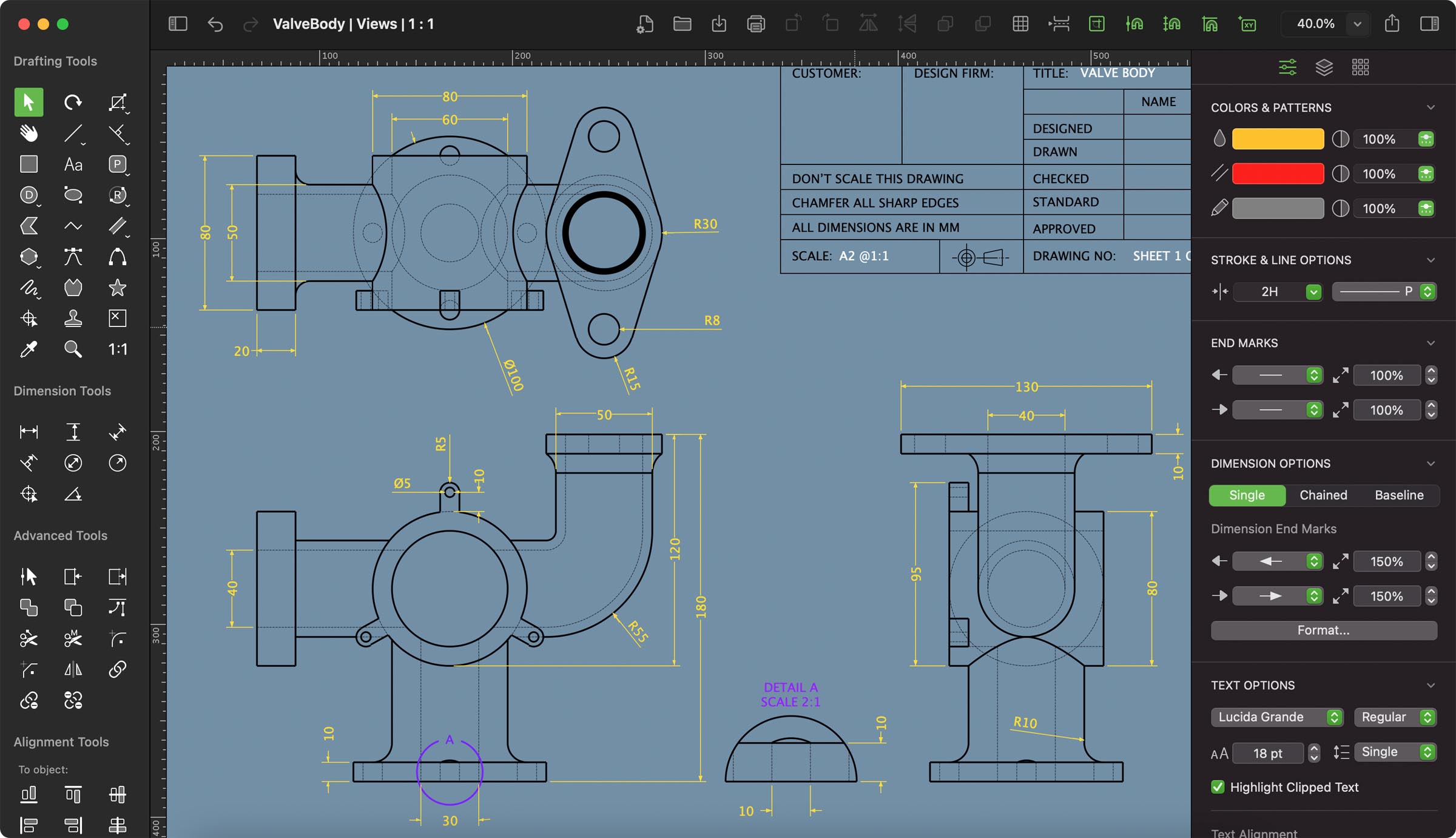Select the Line drawing tool
Image resolution: width=1456 pixels, height=838 pixels.
(x=72, y=133)
